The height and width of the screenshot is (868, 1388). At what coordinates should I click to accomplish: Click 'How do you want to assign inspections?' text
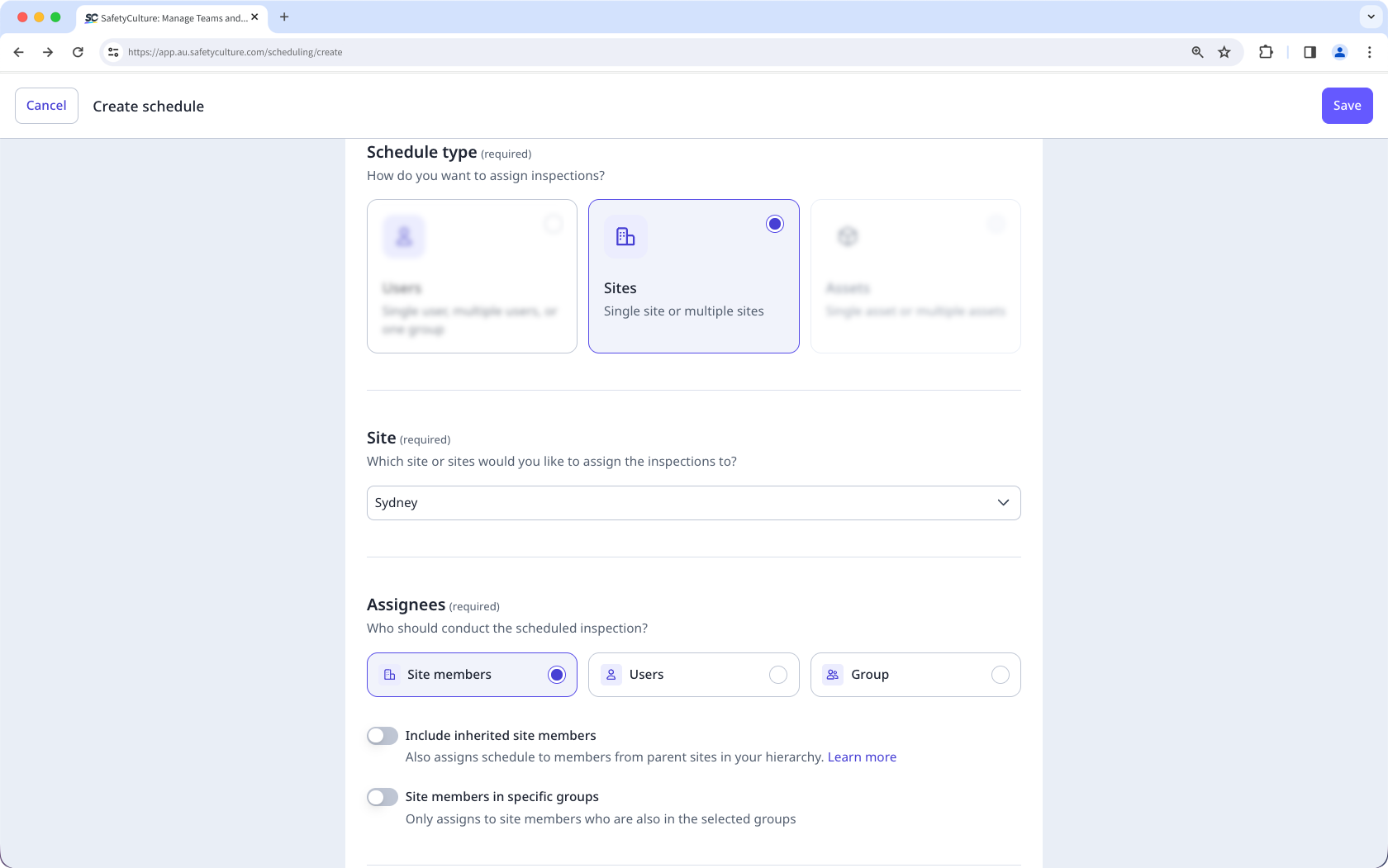[486, 176]
